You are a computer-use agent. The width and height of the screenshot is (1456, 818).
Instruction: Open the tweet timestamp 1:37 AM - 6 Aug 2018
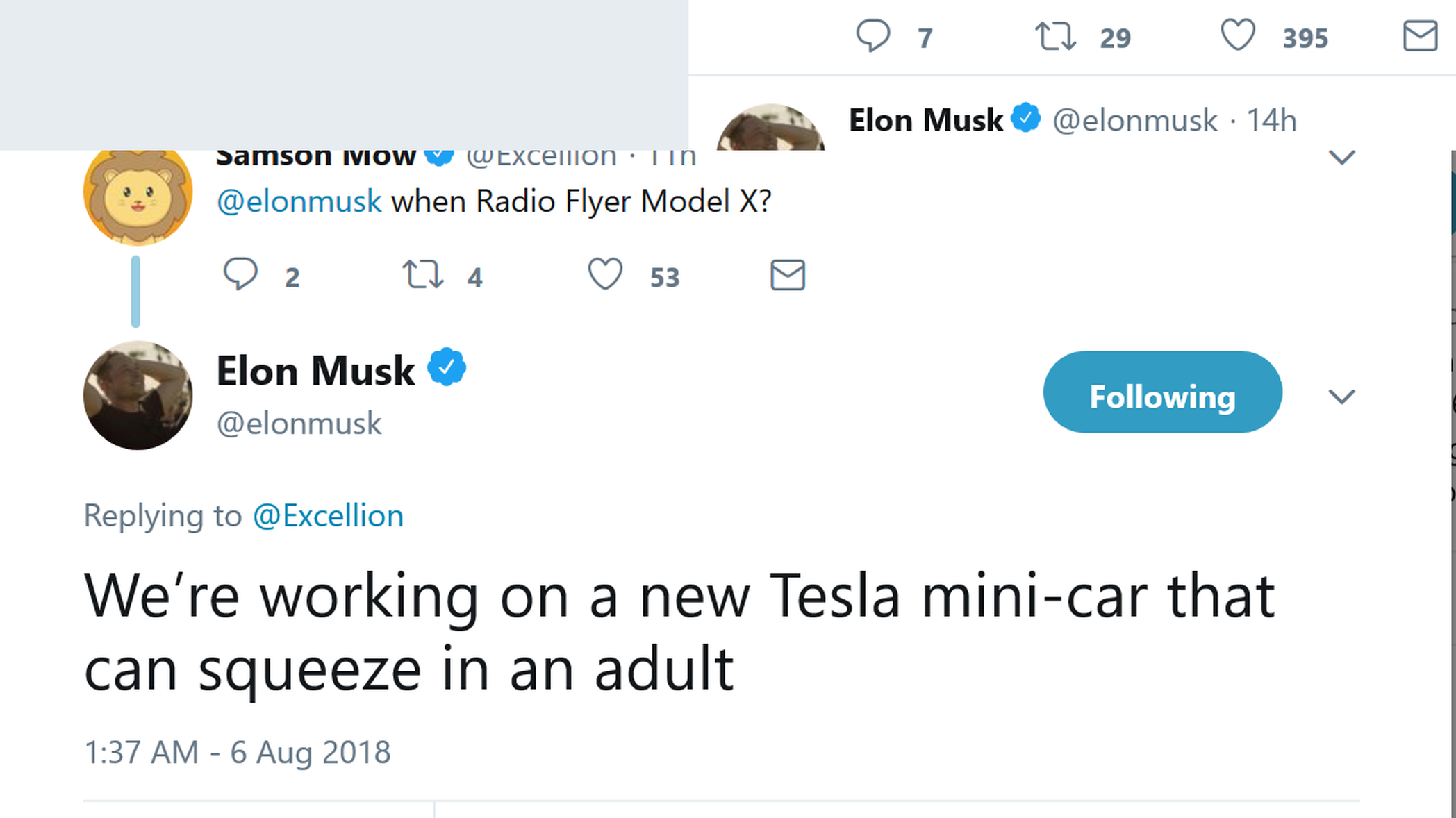pyautogui.click(x=237, y=753)
